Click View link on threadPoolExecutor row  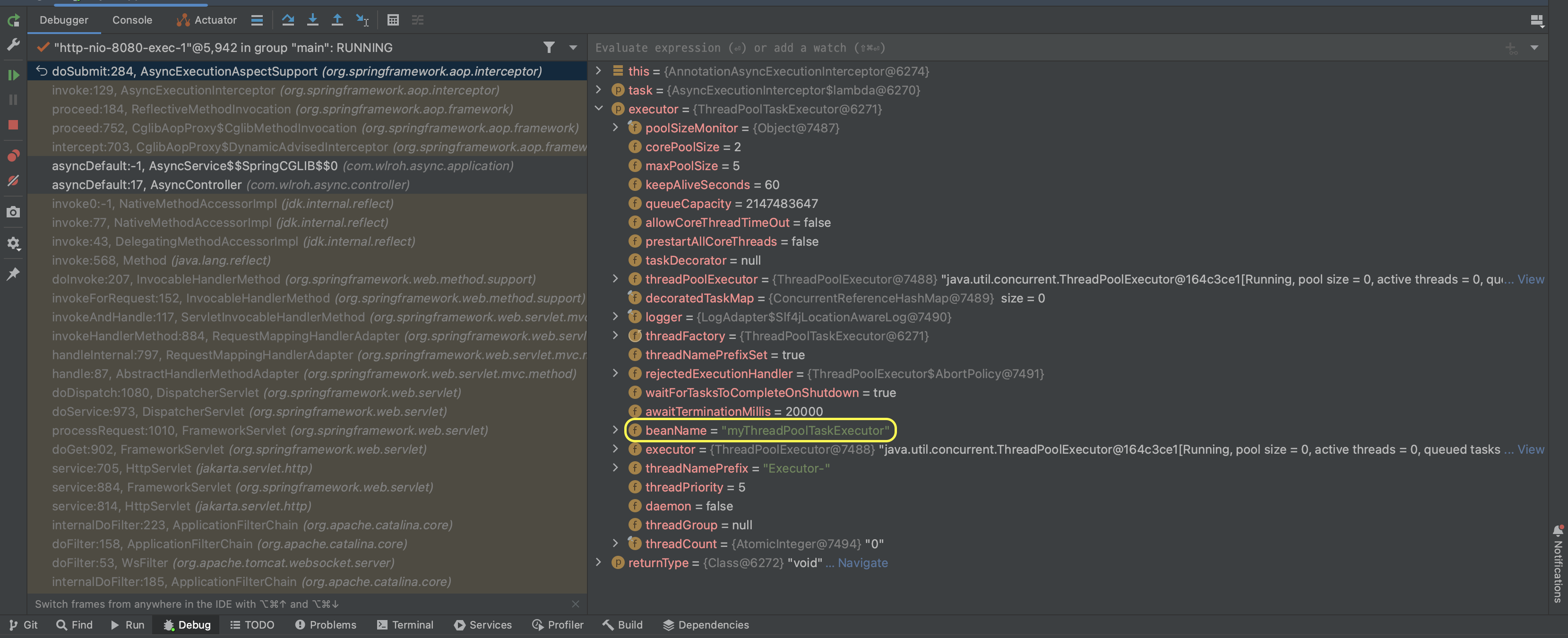[1530, 279]
